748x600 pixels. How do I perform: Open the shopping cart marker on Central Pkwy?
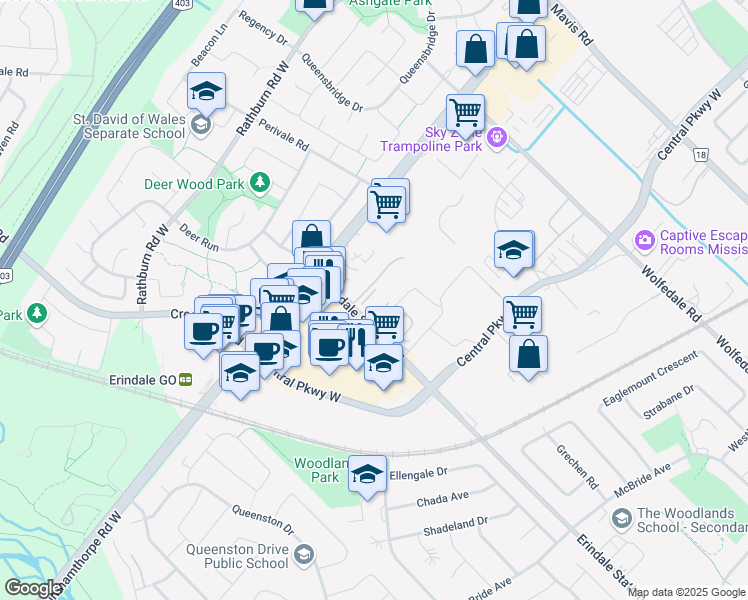pos(522,315)
